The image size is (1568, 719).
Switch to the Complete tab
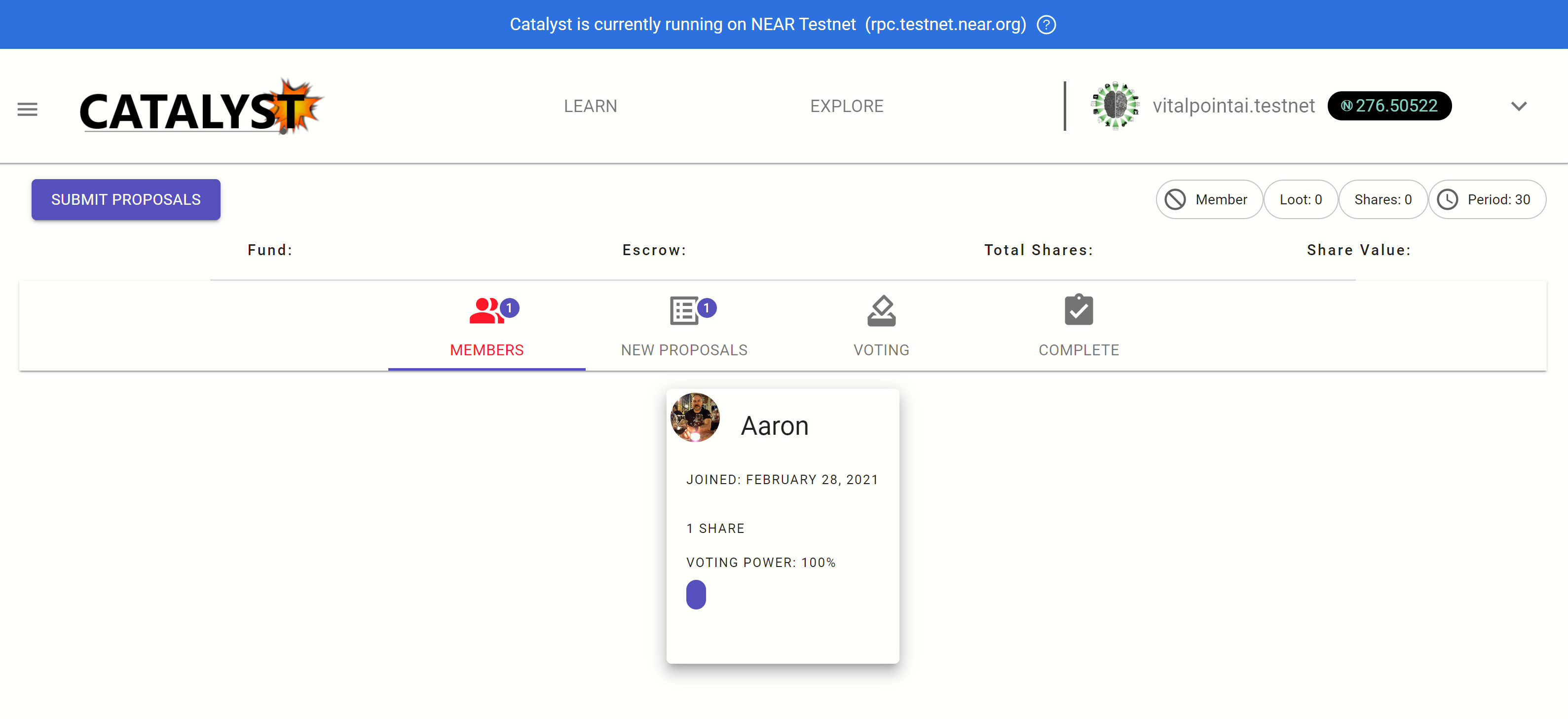tap(1078, 350)
